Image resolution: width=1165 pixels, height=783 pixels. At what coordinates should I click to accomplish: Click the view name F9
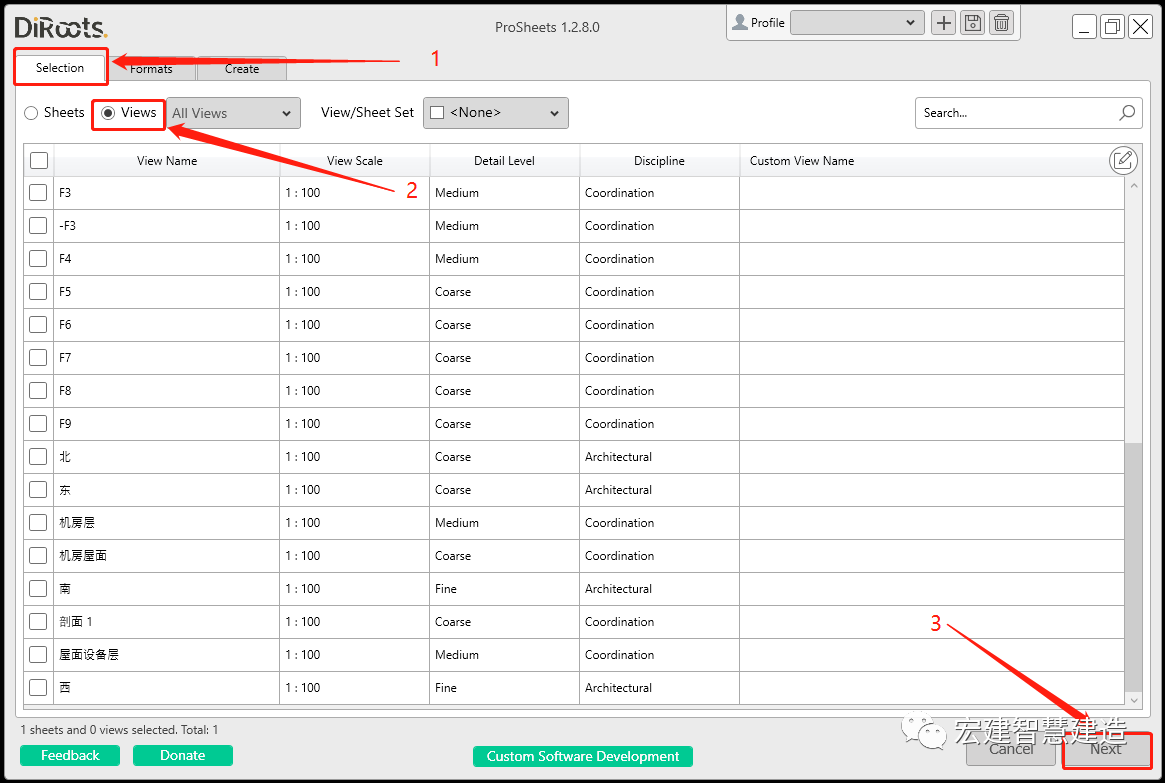point(65,424)
